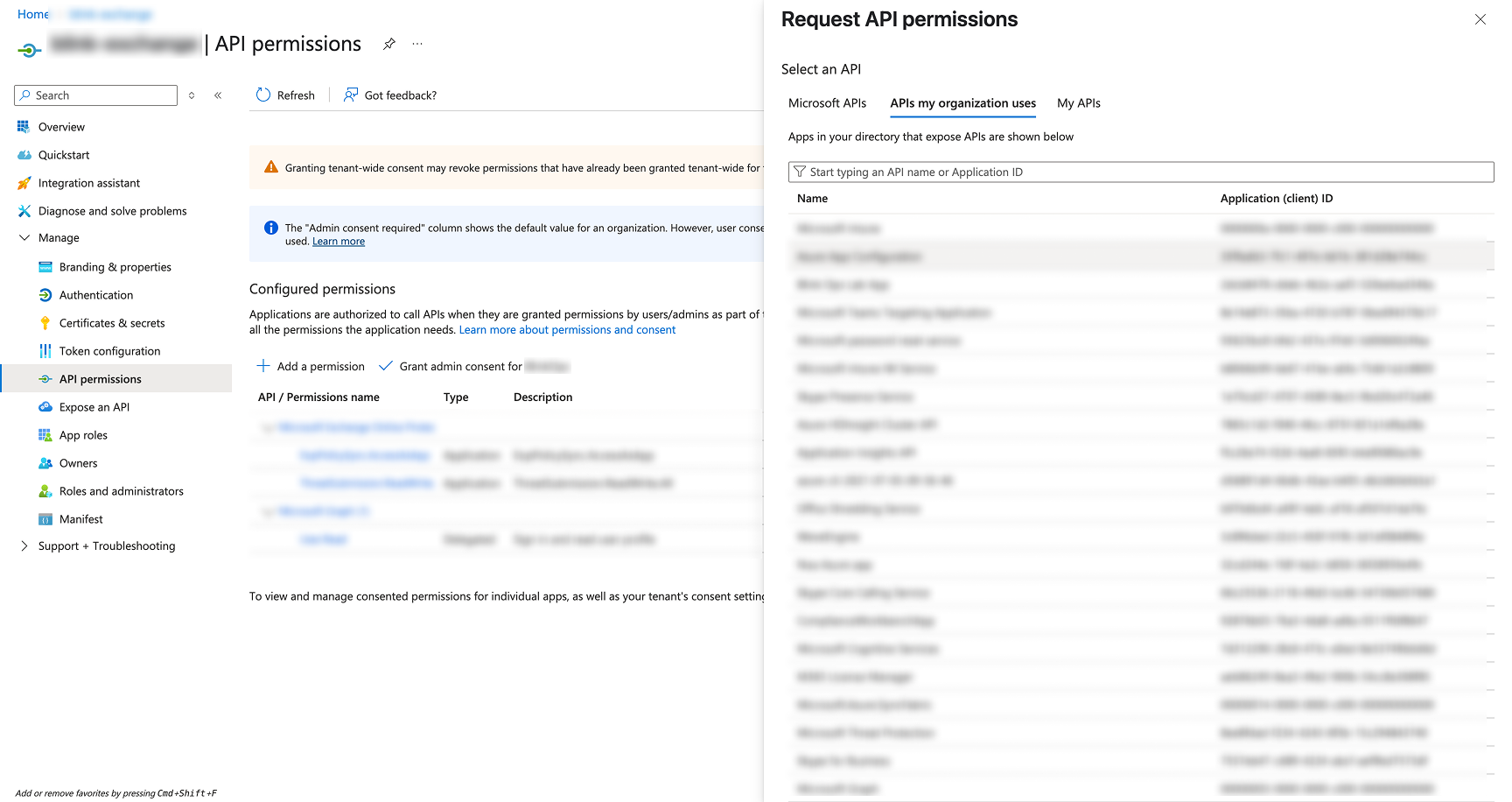
Task: Pin the API permissions page
Action: click(x=389, y=44)
